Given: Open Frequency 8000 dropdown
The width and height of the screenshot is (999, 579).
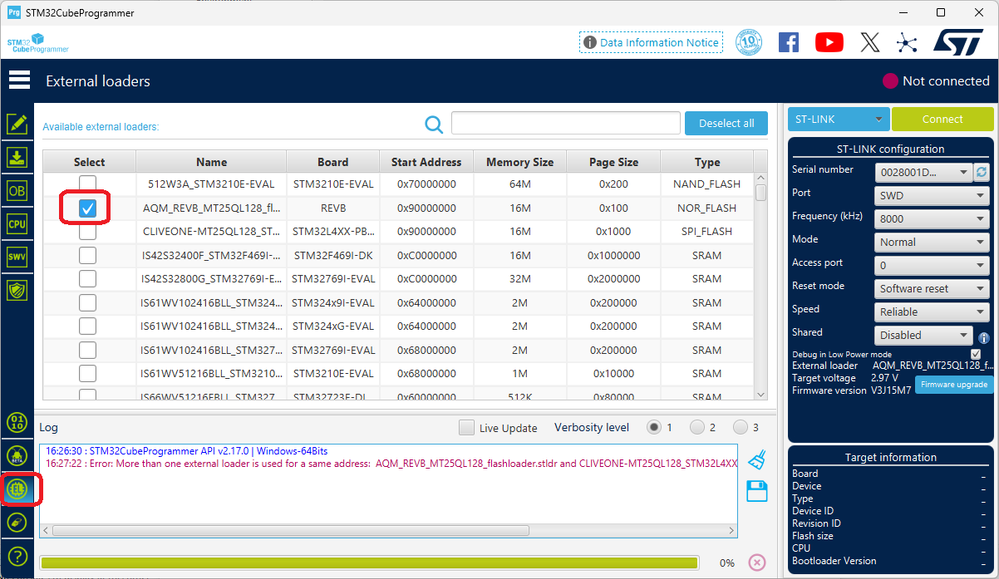Looking at the screenshot, I should (x=931, y=219).
